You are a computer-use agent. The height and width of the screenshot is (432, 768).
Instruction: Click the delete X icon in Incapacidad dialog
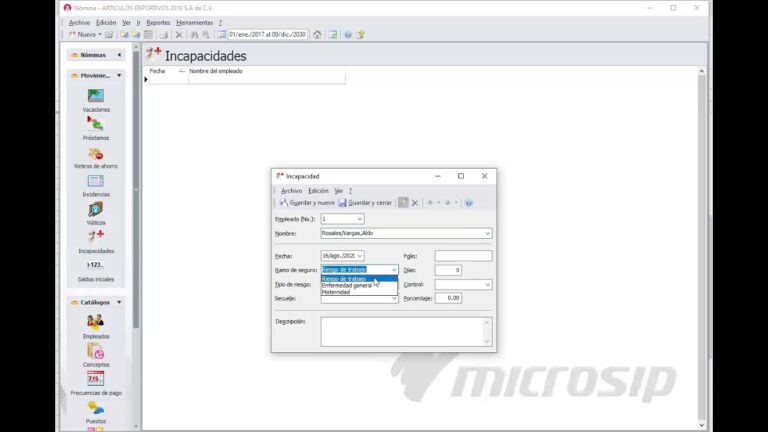coord(415,203)
